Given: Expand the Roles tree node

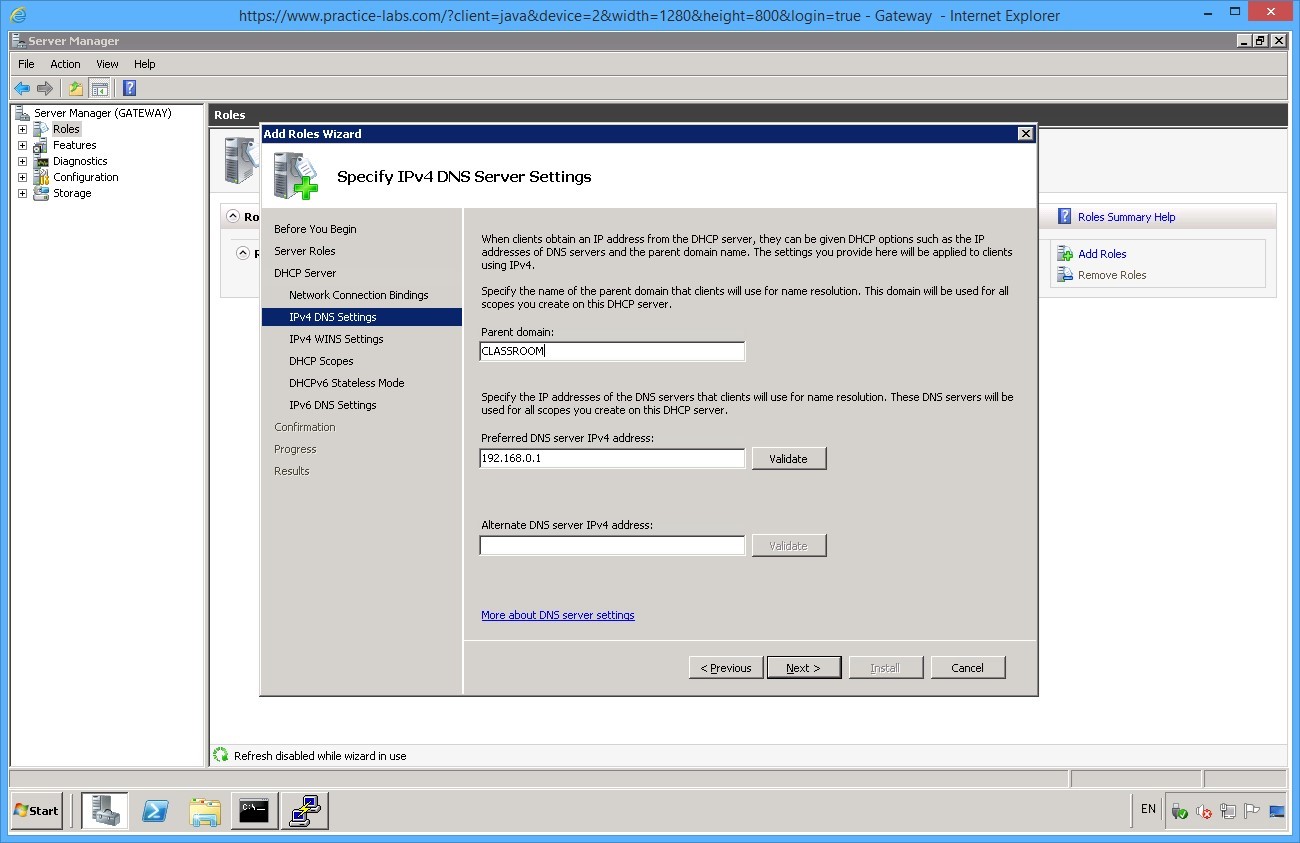Looking at the screenshot, I should (22, 129).
